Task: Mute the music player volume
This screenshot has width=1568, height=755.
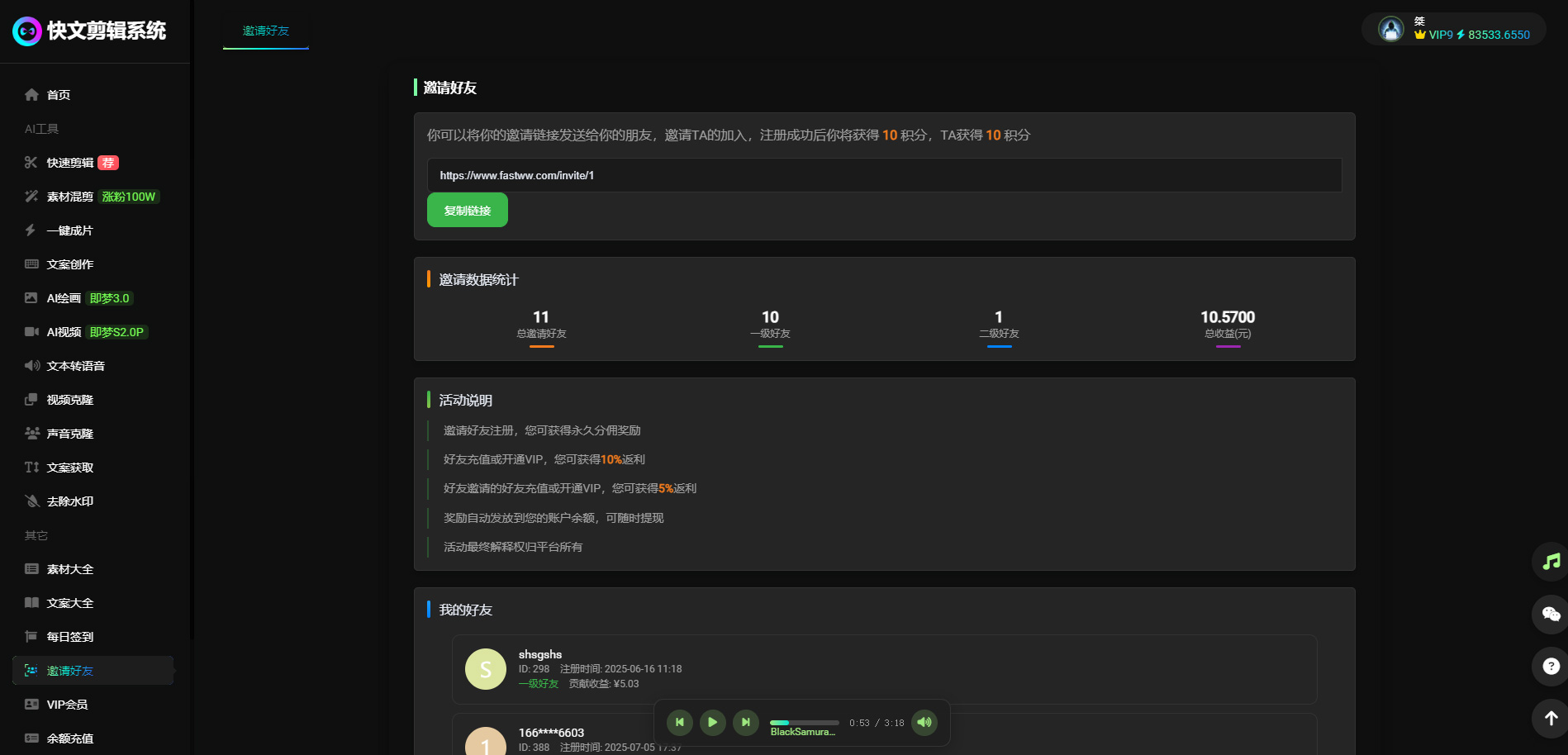Action: [x=924, y=722]
